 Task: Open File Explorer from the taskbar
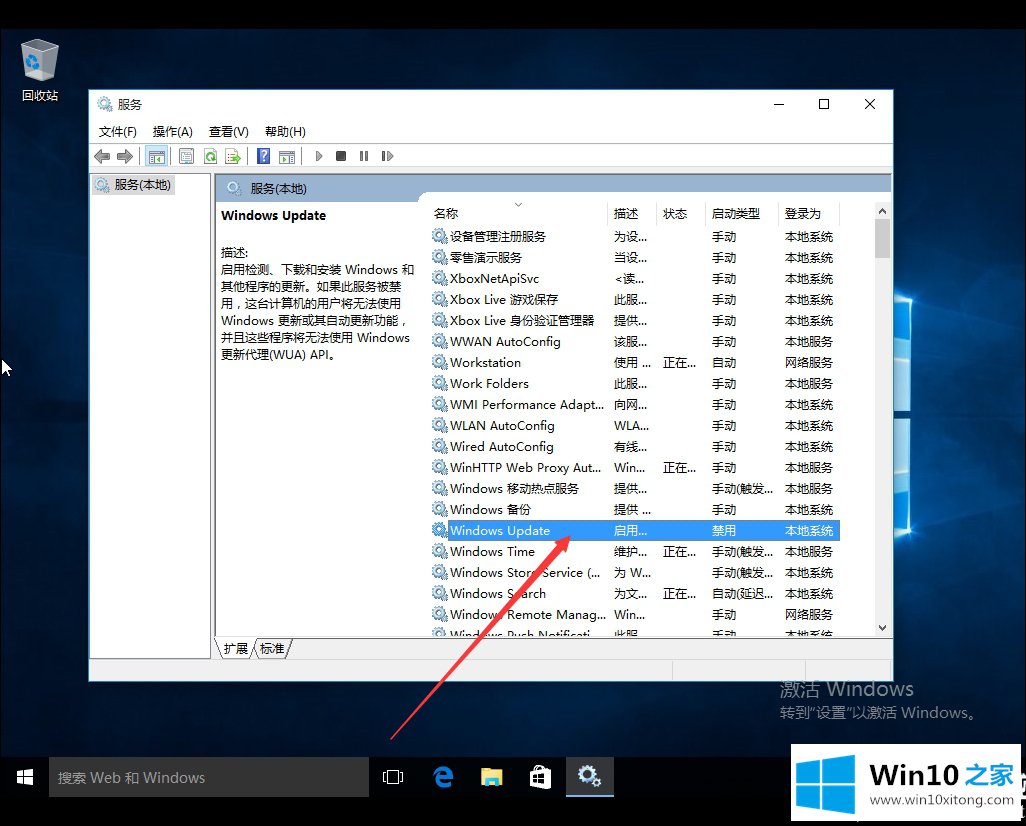[x=491, y=778]
